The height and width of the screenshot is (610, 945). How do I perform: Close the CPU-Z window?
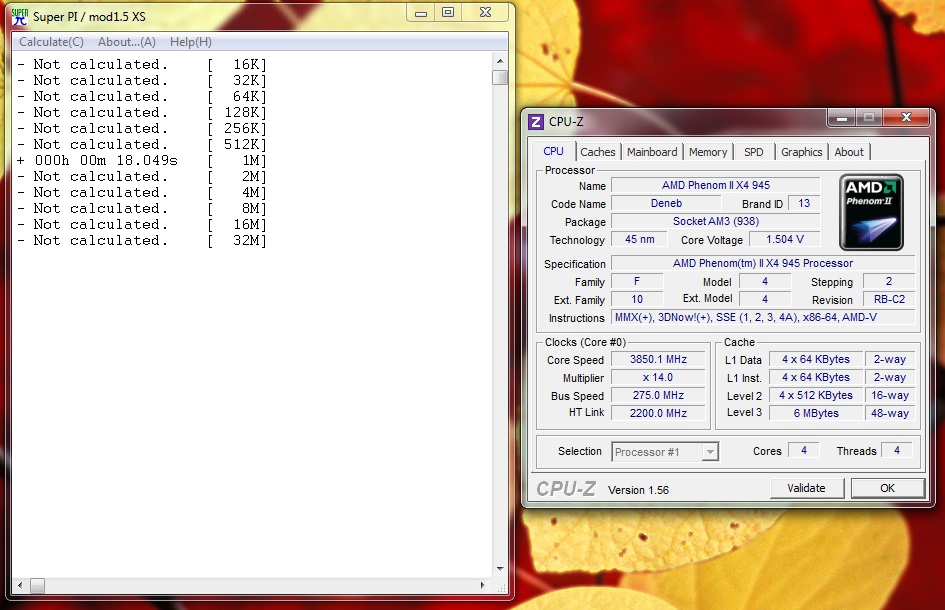(x=906, y=118)
